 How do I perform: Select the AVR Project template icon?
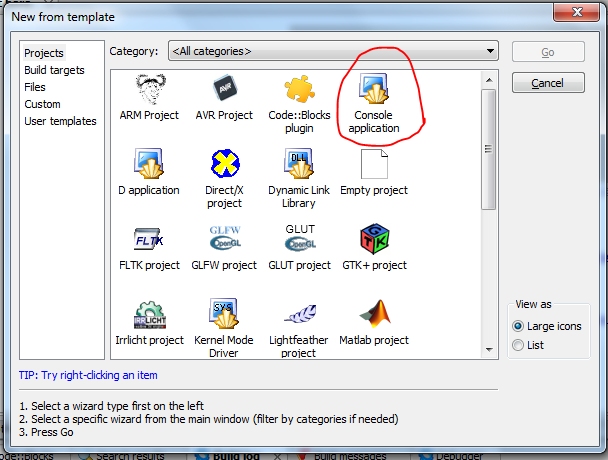tap(224, 90)
